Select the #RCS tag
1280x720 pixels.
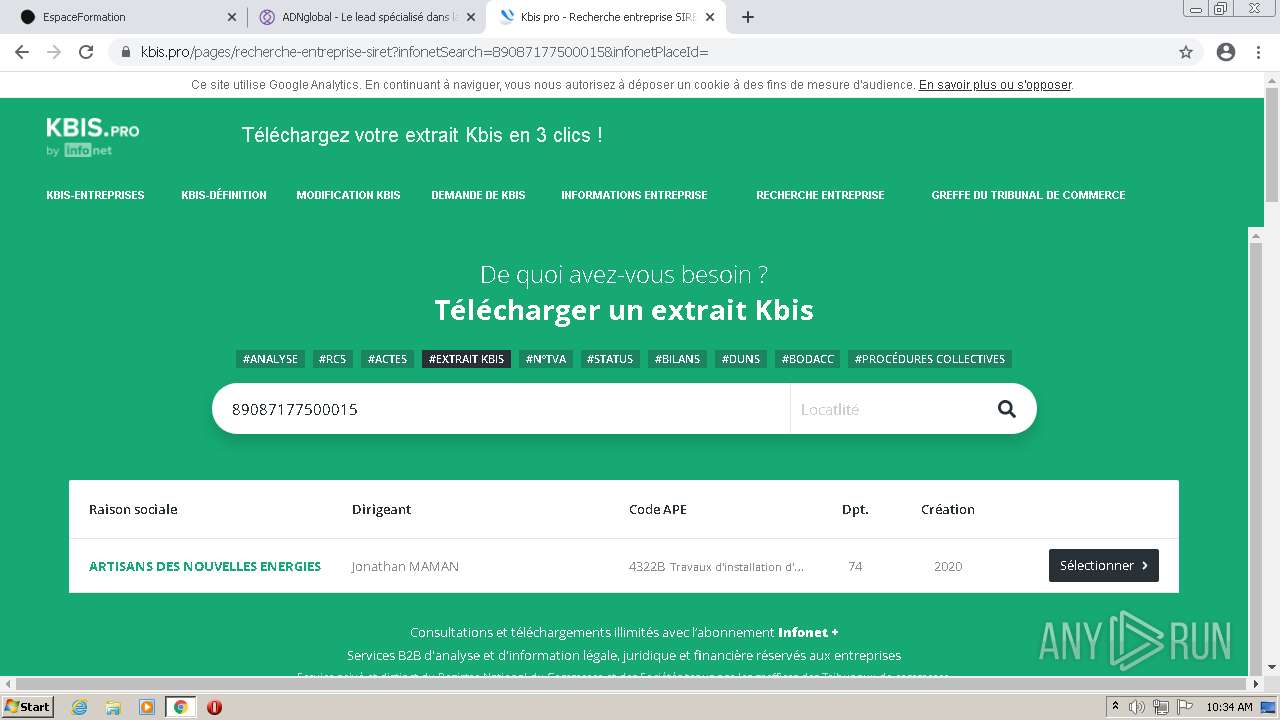[x=332, y=359]
